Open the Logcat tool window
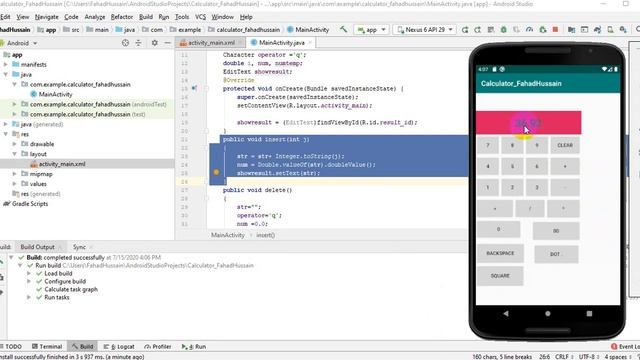 119,347
